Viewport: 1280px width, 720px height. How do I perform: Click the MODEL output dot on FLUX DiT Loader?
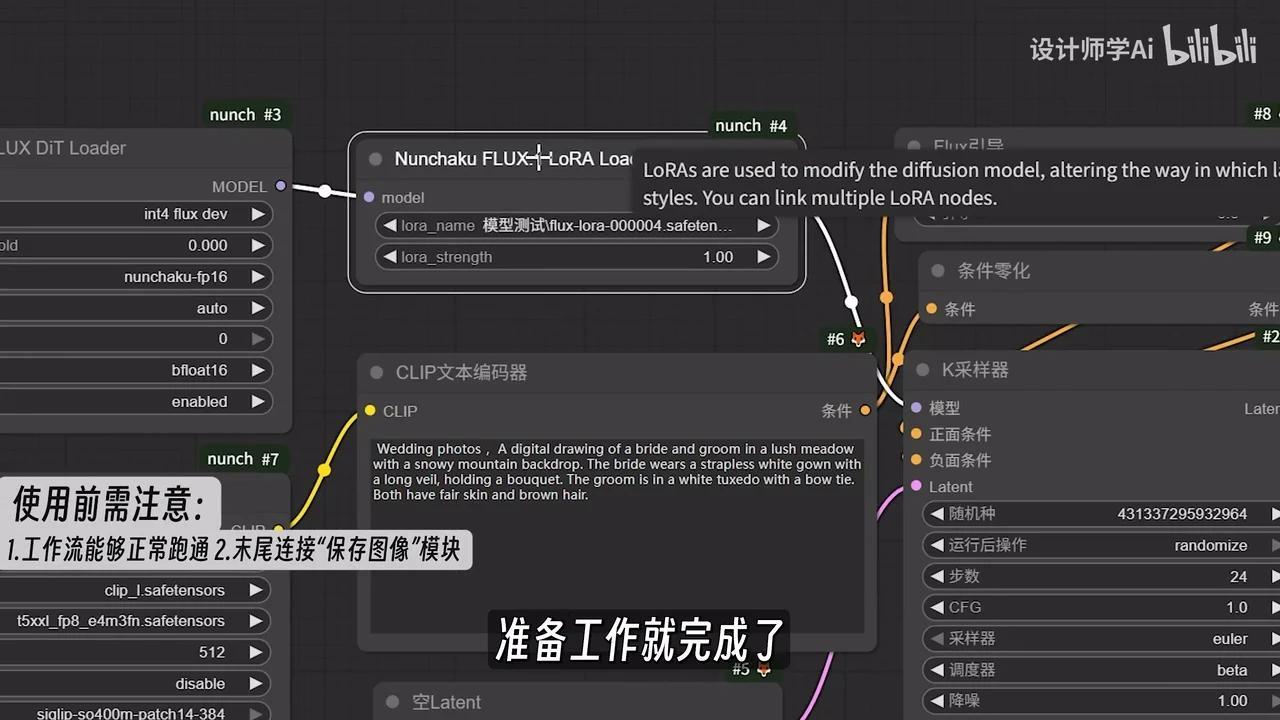[281, 186]
